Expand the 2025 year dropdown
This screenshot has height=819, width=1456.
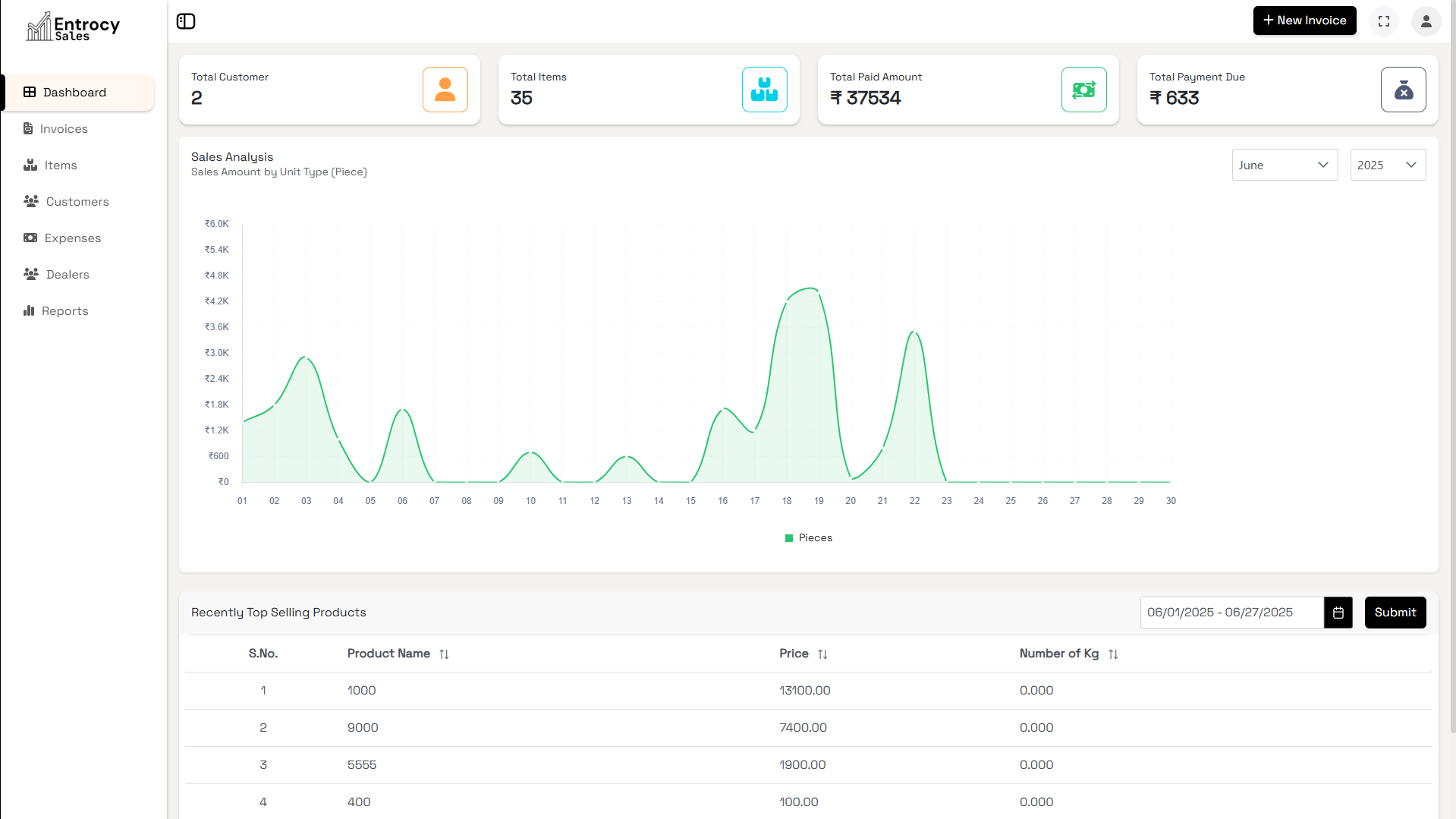[x=1387, y=165]
